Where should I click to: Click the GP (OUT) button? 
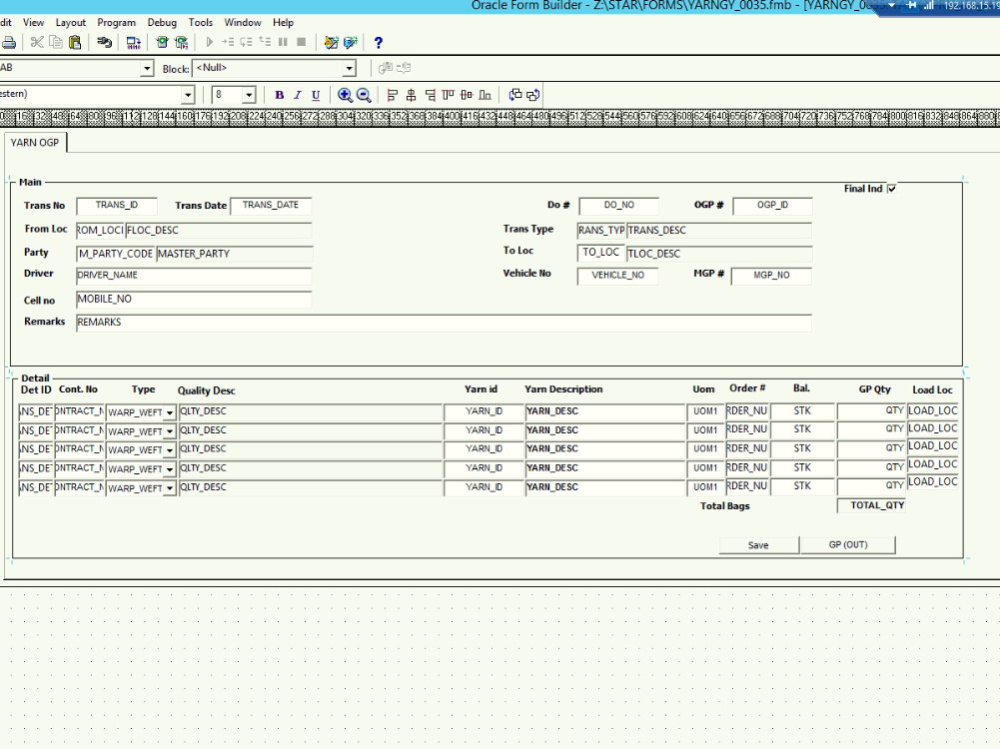[848, 545]
